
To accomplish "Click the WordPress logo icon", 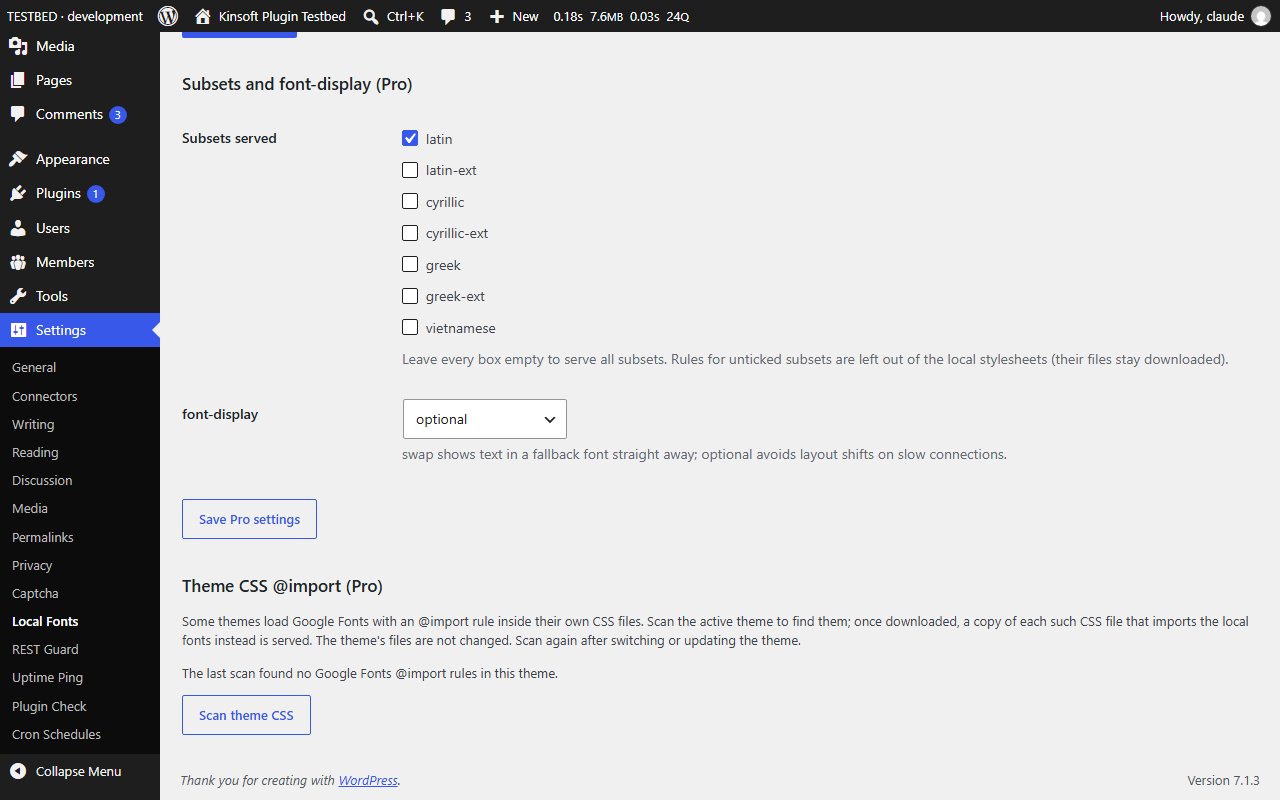I will tap(168, 16).
